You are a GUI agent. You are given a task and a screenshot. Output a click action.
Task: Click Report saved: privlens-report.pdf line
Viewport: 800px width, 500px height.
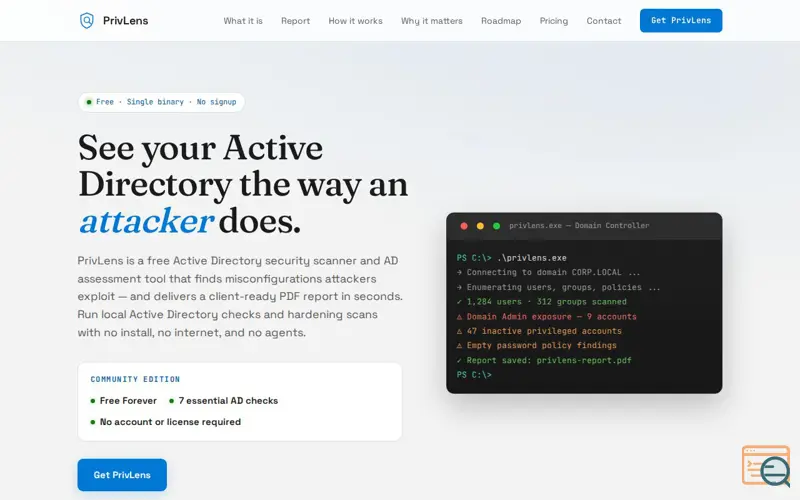tap(544, 360)
